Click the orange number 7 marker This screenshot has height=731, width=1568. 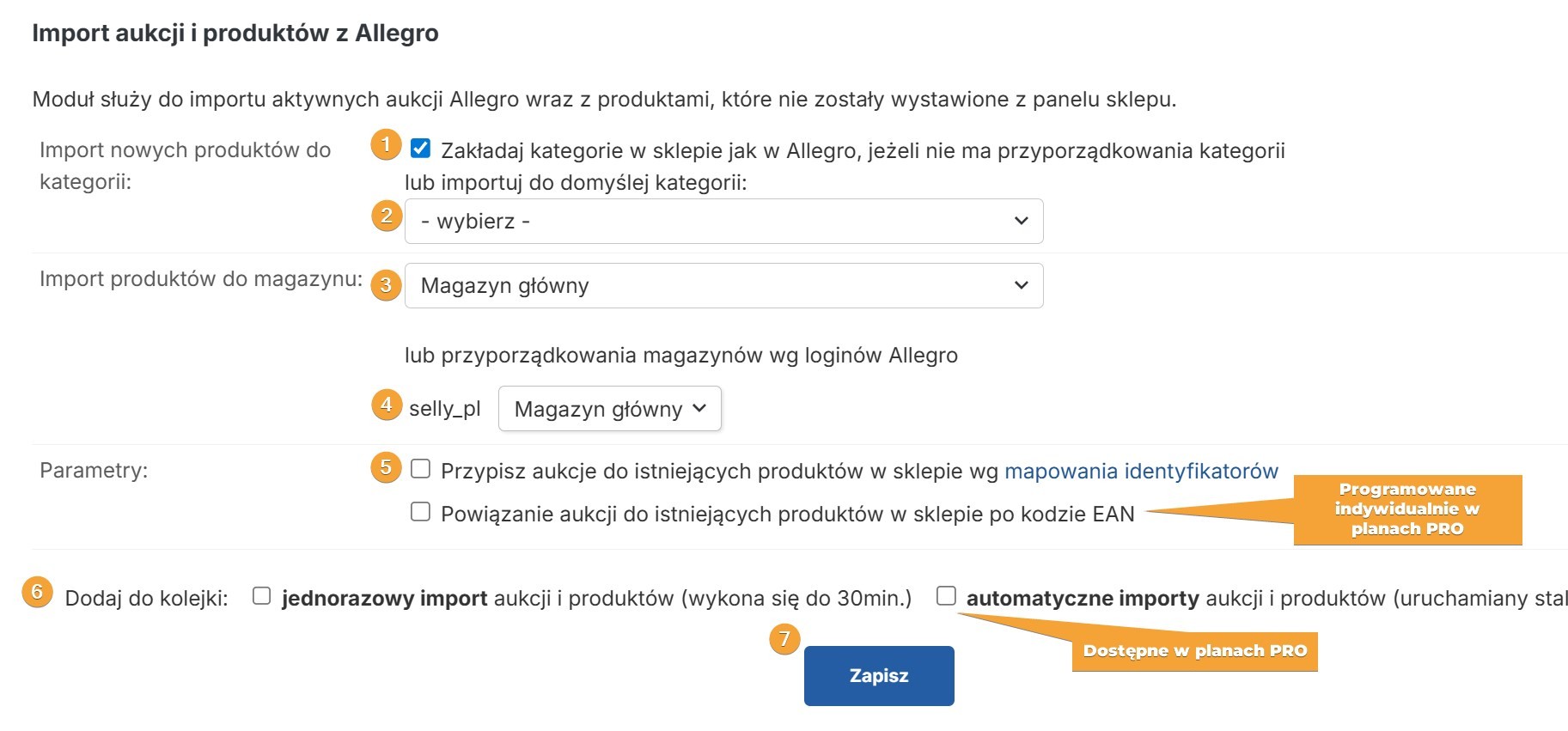point(784,639)
